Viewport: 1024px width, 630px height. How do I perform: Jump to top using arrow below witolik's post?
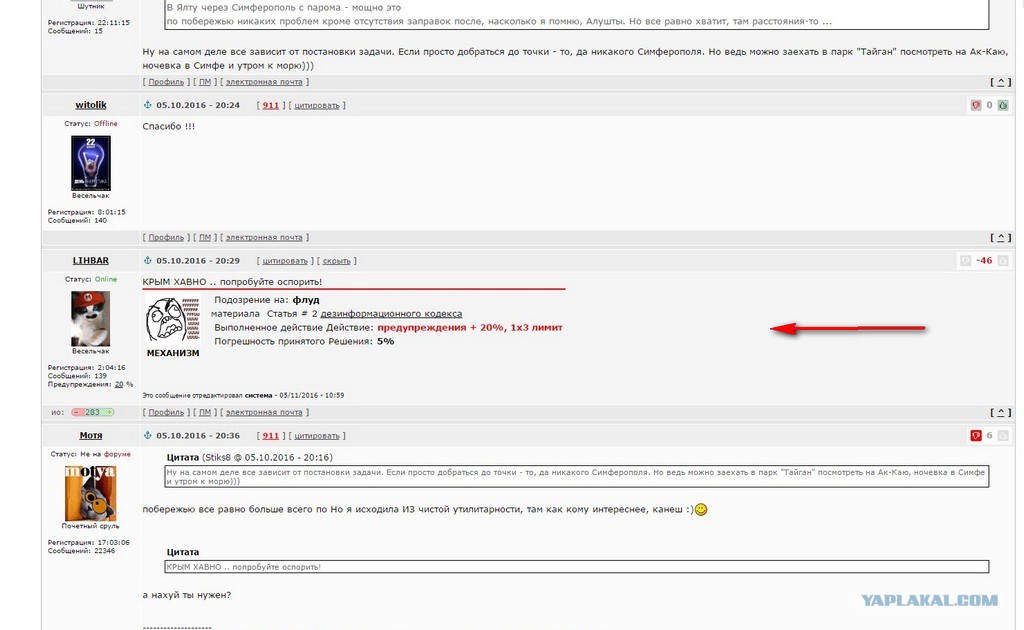tap(1000, 238)
